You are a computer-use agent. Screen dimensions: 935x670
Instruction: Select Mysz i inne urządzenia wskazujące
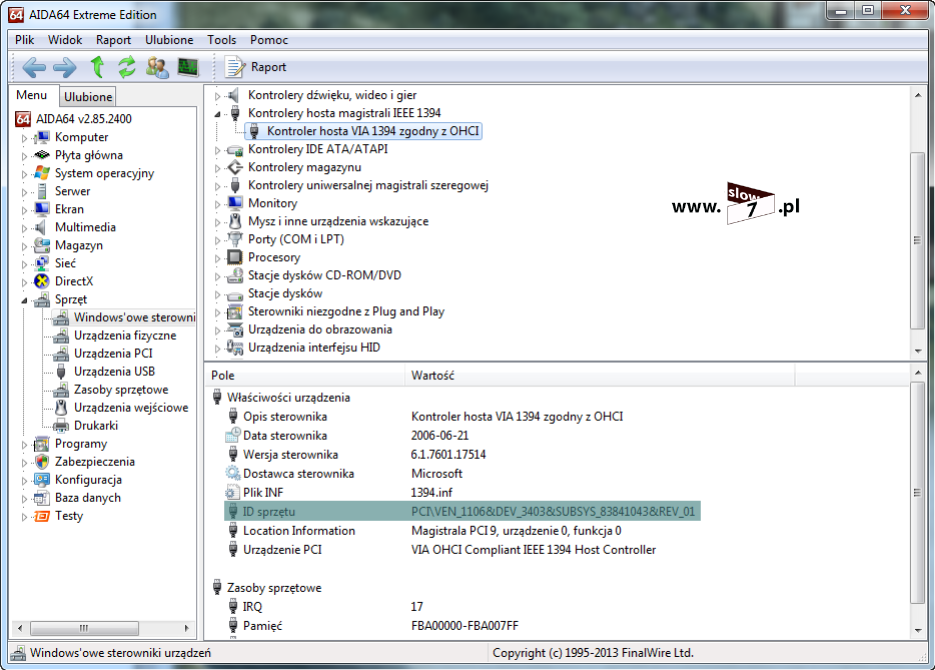point(338,221)
